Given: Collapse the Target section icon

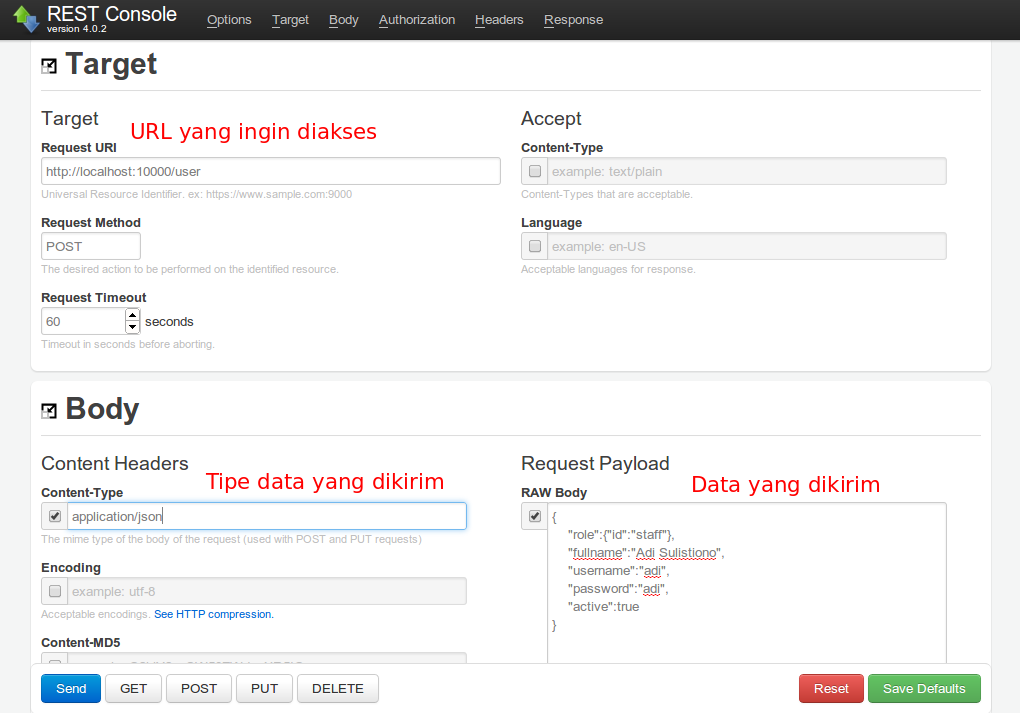Looking at the screenshot, I should pyautogui.click(x=49, y=66).
